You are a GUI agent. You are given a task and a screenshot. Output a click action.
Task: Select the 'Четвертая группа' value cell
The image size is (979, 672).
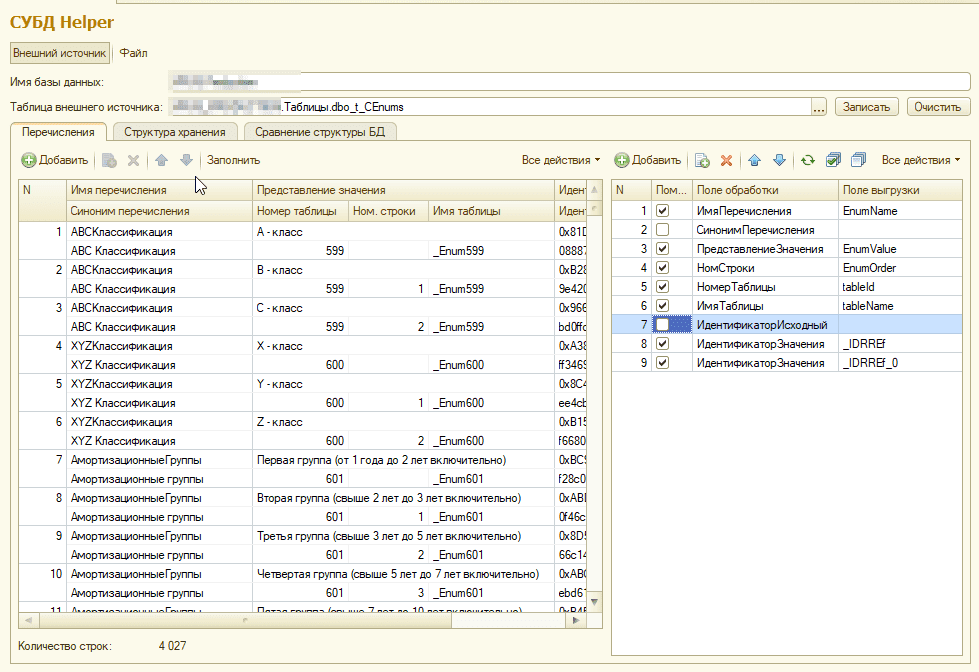(x=403, y=574)
